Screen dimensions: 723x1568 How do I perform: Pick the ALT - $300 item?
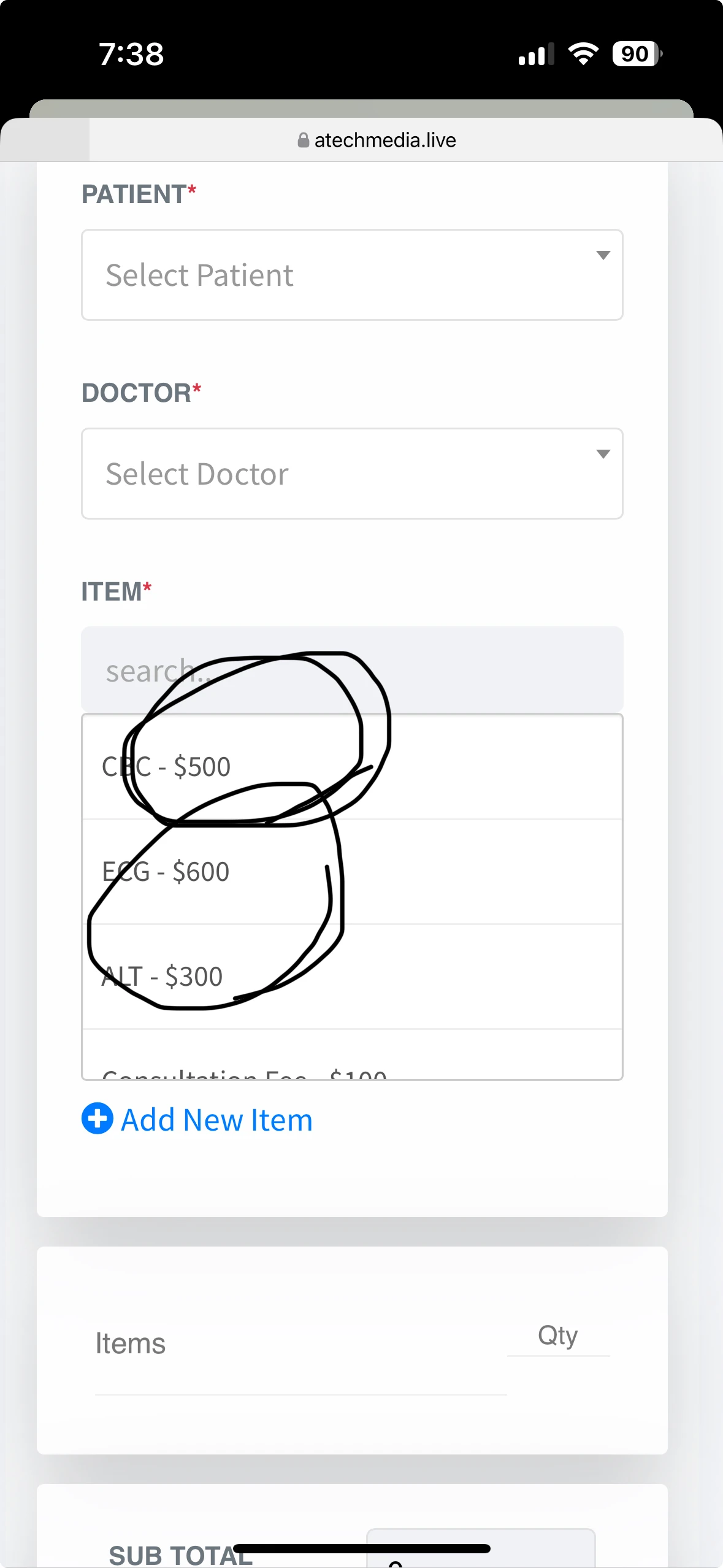tap(352, 977)
